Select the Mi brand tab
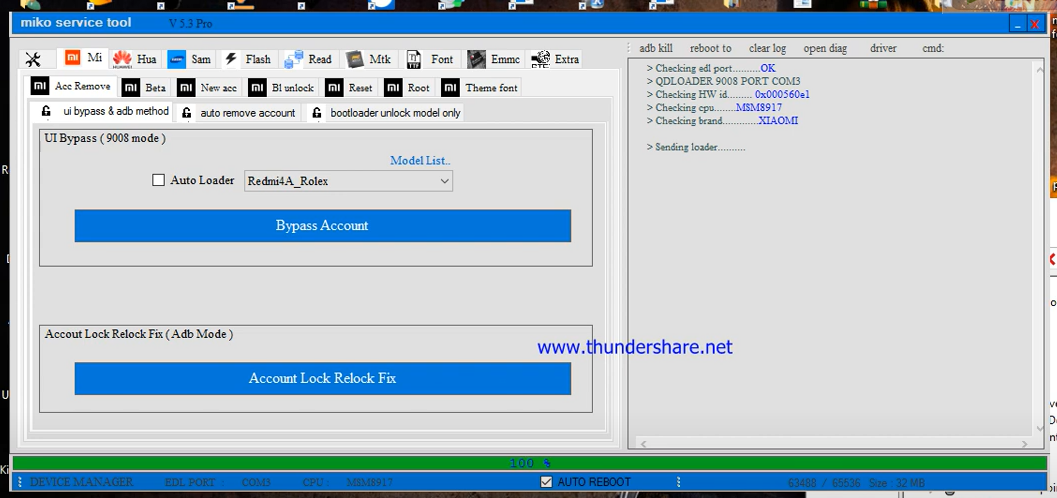The width and height of the screenshot is (1057, 498). pos(84,58)
